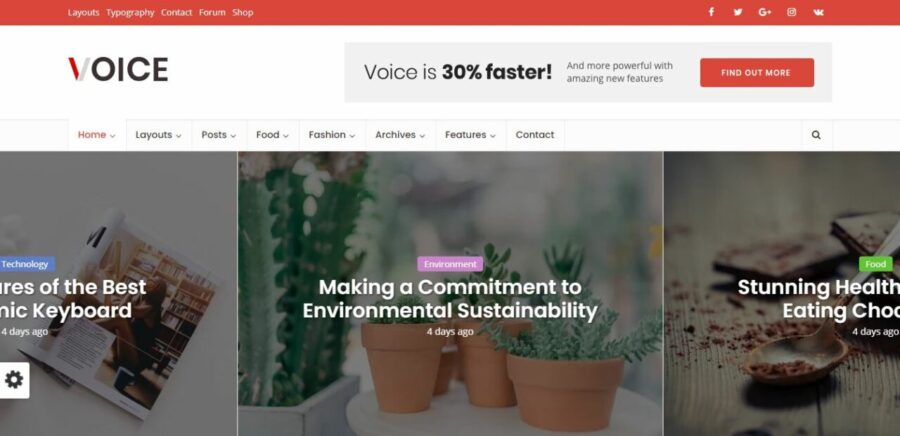Open the Facebook social icon
The image size is (900, 436).
tap(711, 12)
